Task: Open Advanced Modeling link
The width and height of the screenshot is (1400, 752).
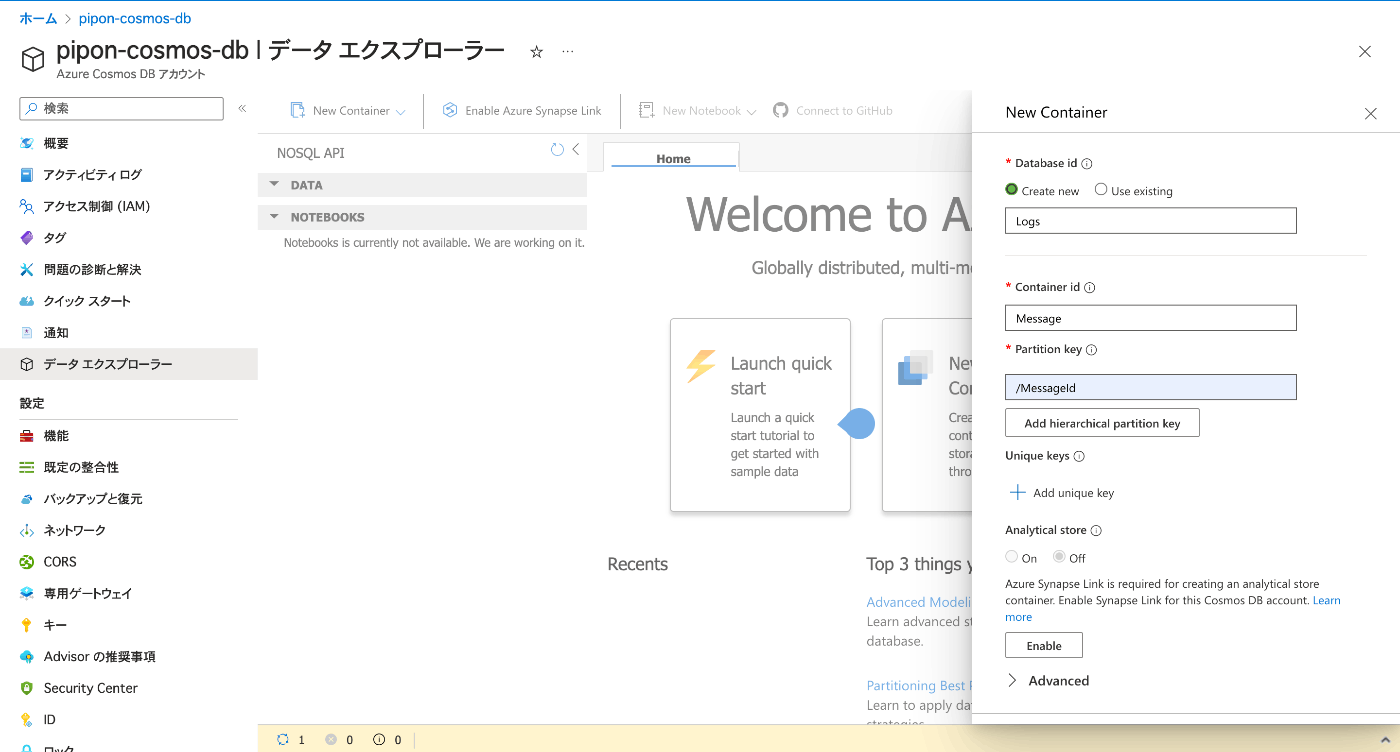Action: point(919,602)
